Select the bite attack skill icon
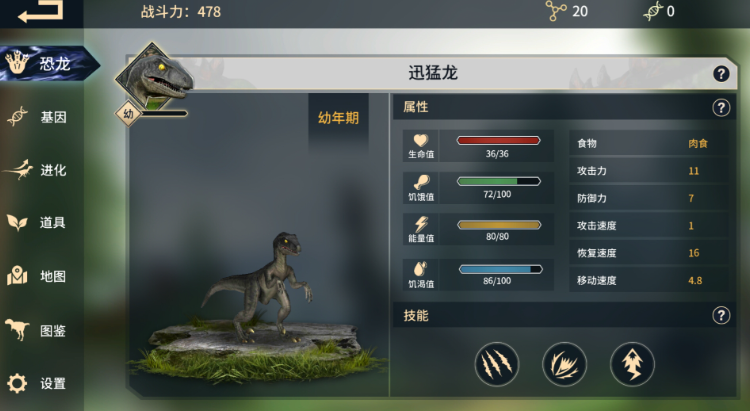This screenshot has width=750, height=411. click(564, 364)
